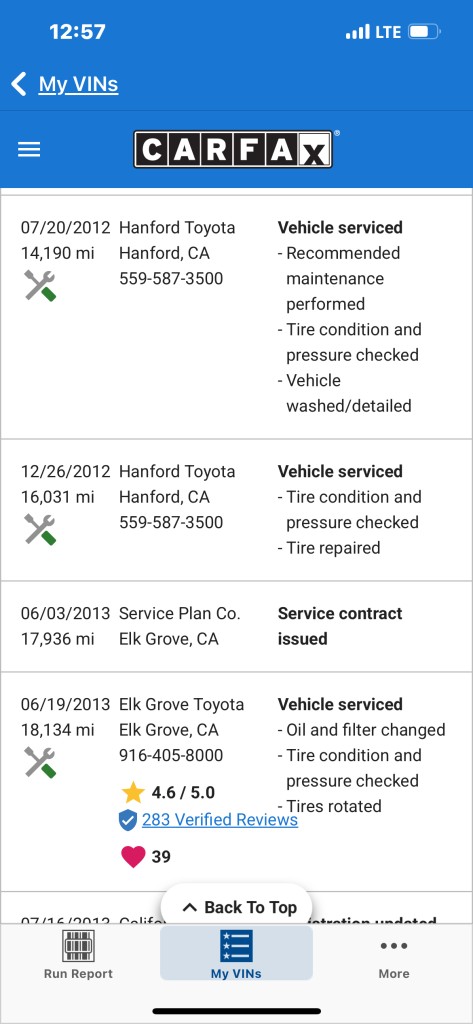Tap the 4.6 / 5.0 rating text

click(183, 793)
